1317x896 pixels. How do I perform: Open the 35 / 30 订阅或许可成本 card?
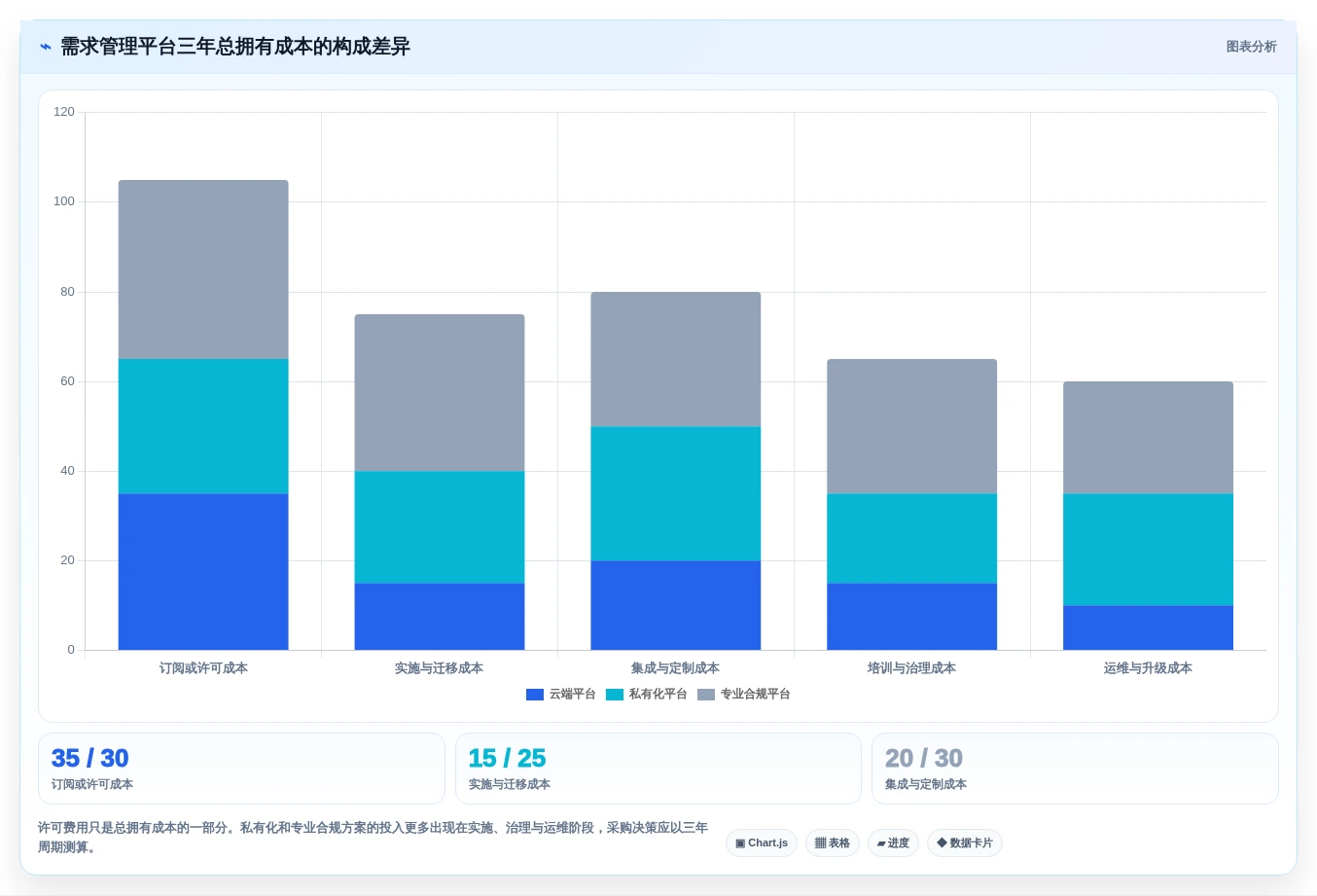pos(241,769)
